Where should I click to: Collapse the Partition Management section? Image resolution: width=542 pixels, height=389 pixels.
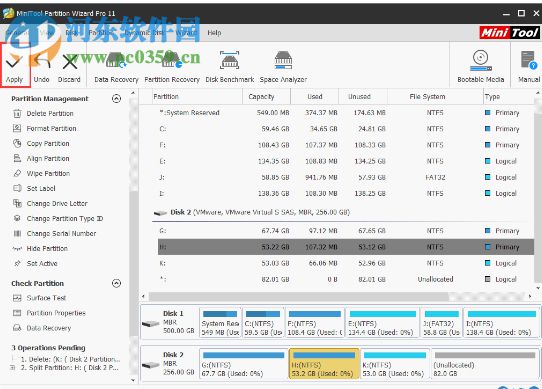coord(116,99)
